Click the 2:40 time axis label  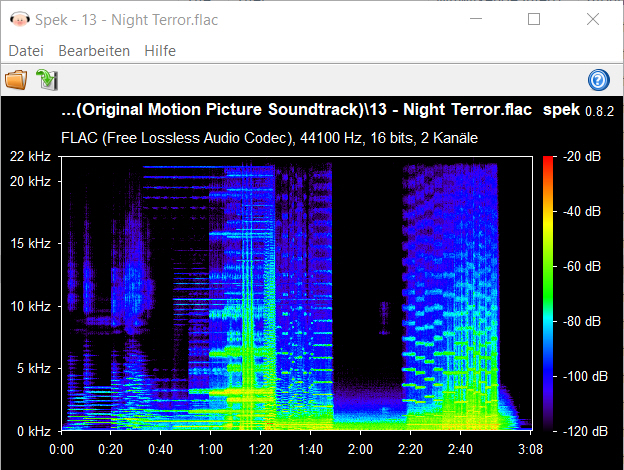coord(460,449)
